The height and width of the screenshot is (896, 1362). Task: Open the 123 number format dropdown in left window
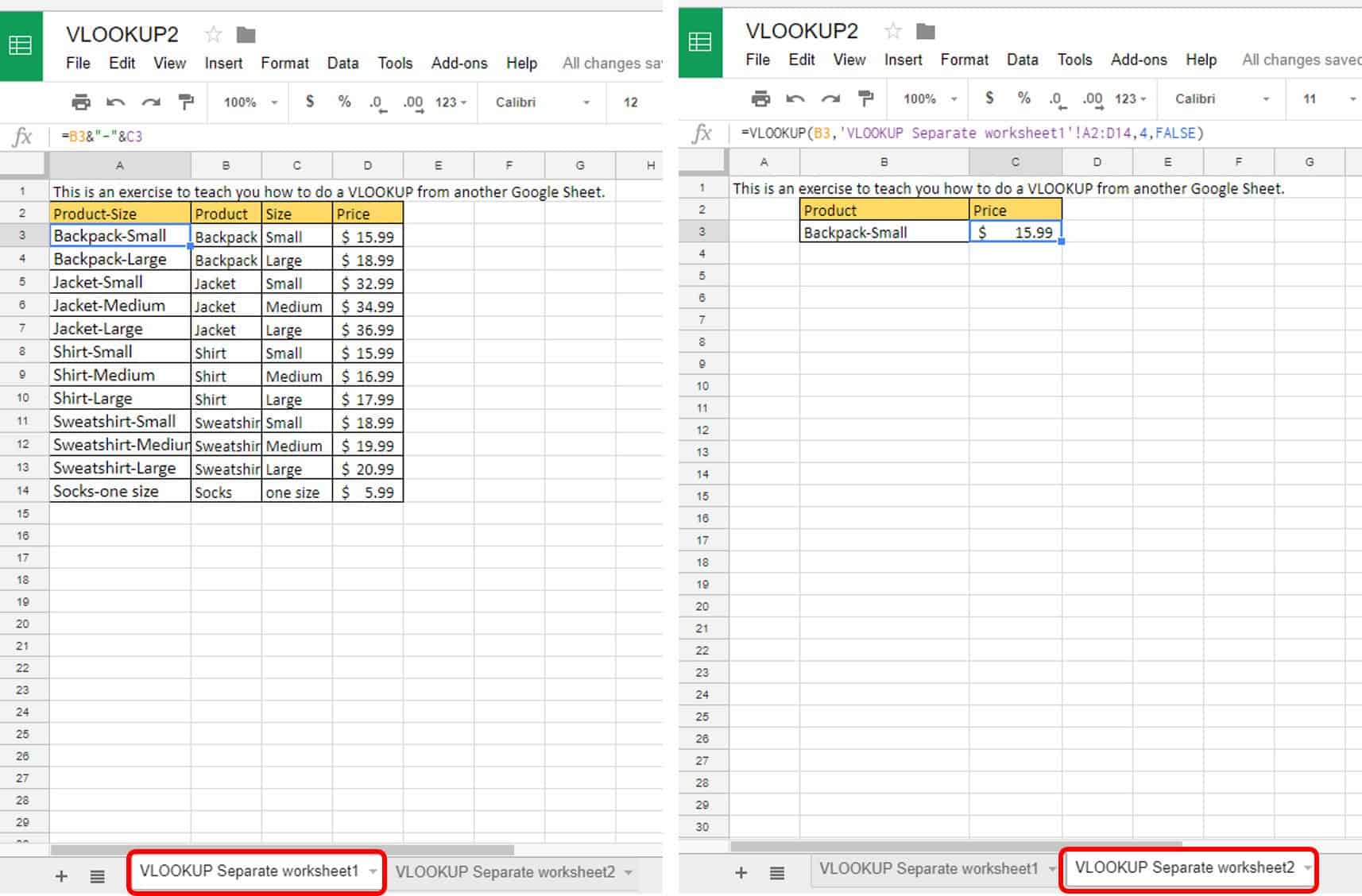[451, 102]
